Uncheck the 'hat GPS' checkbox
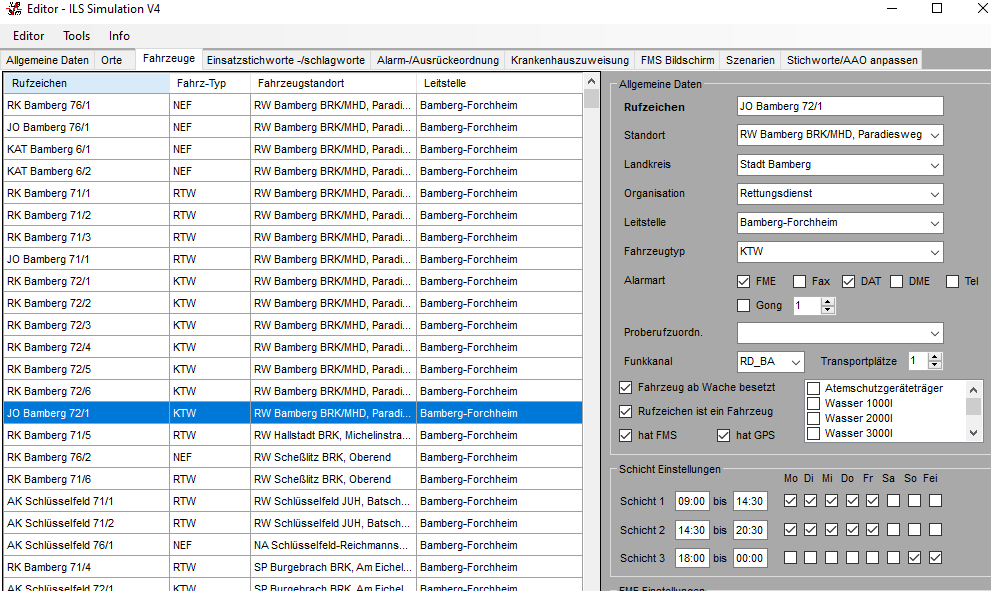The width and height of the screenshot is (991, 591). click(x=724, y=436)
